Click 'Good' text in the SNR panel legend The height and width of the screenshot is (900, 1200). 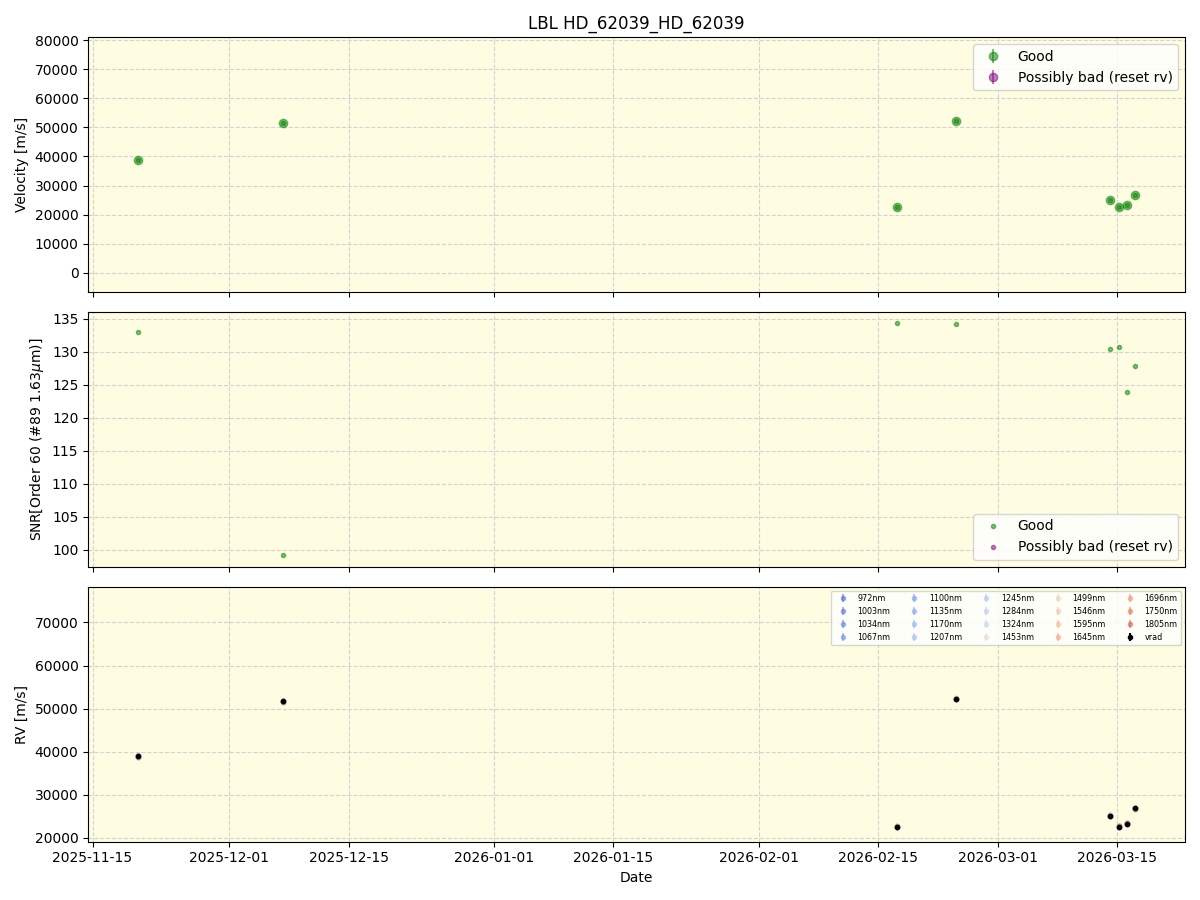tap(1035, 525)
